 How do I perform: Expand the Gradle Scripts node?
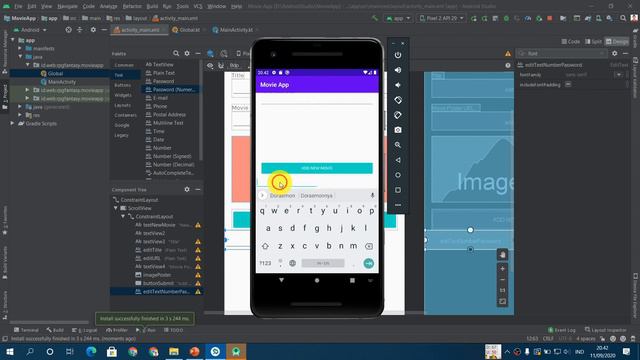[12, 123]
